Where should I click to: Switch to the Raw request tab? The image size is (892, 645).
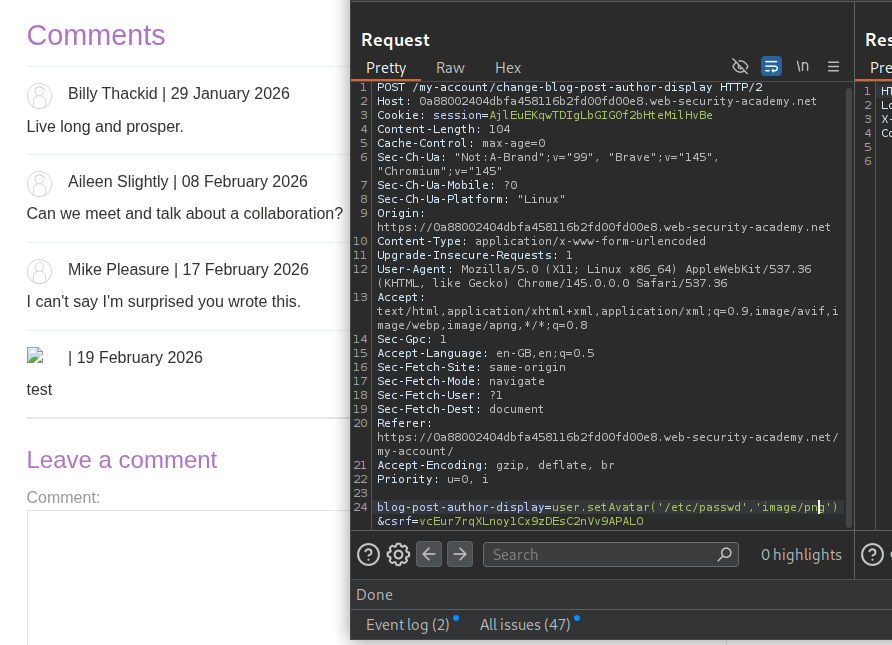450,68
